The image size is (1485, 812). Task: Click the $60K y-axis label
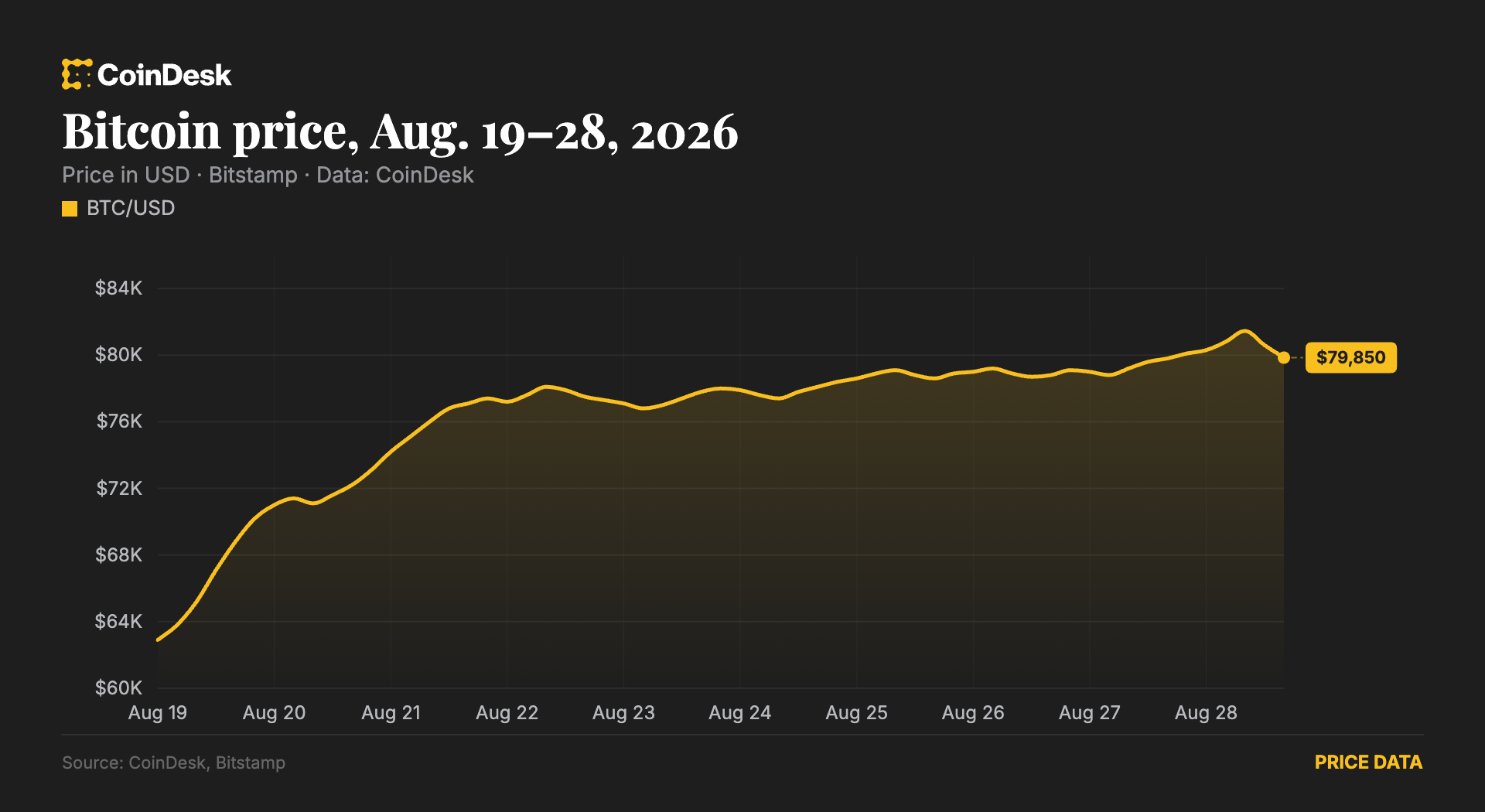[x=118, y=688]
